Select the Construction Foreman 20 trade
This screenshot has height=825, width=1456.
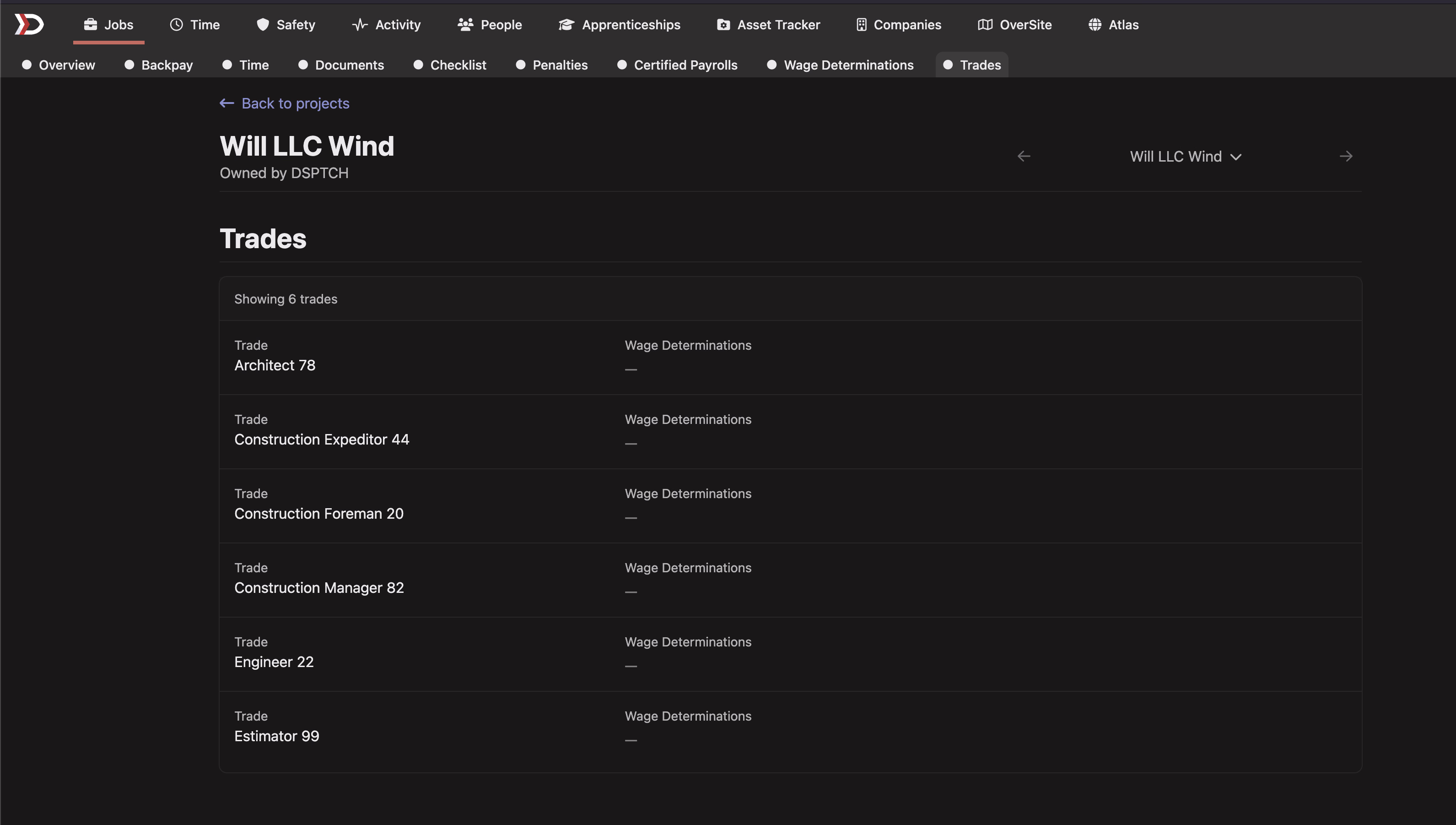click(x=790, y=506)
